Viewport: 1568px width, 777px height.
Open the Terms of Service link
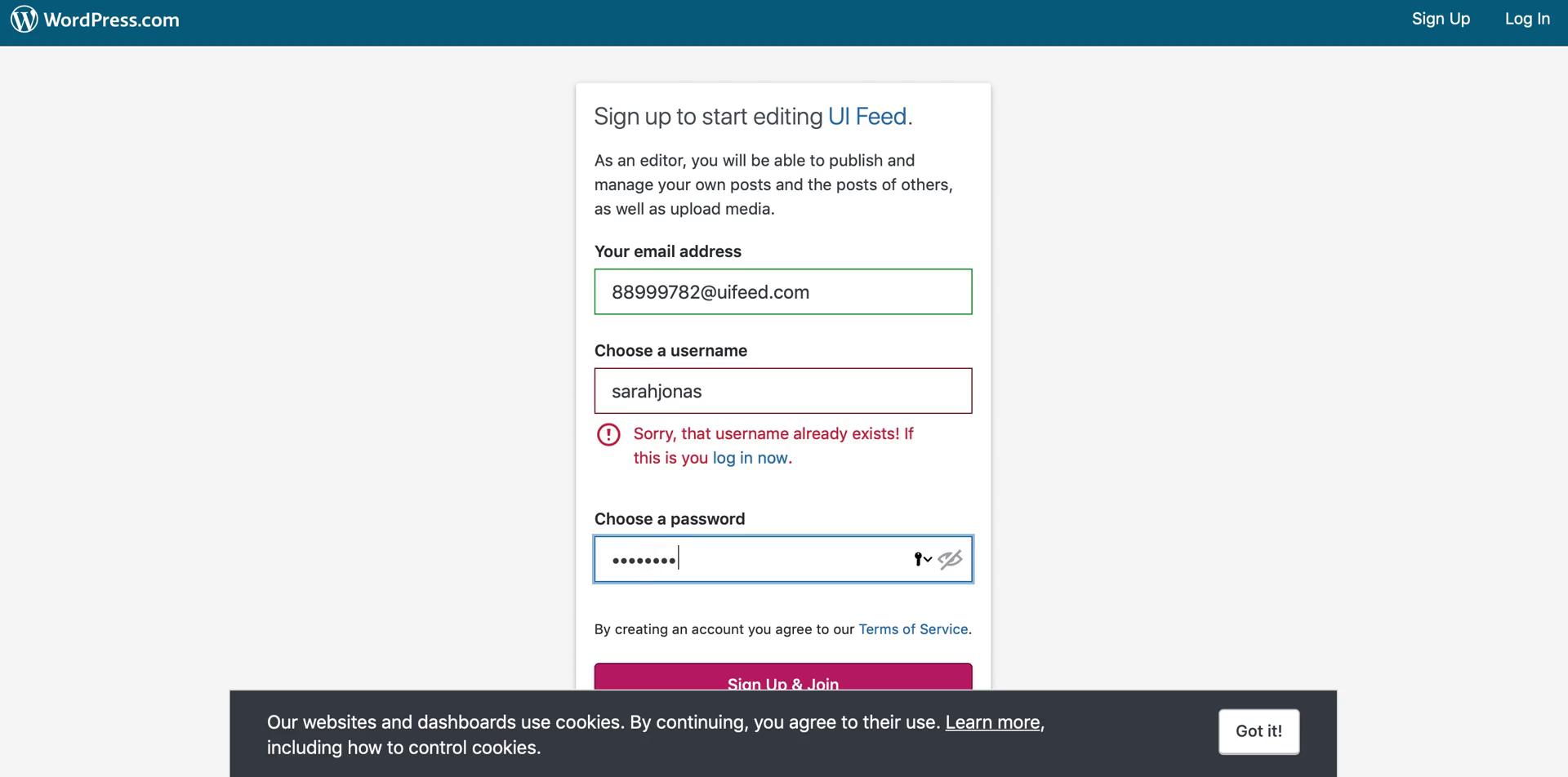click(x=912, y=628)
